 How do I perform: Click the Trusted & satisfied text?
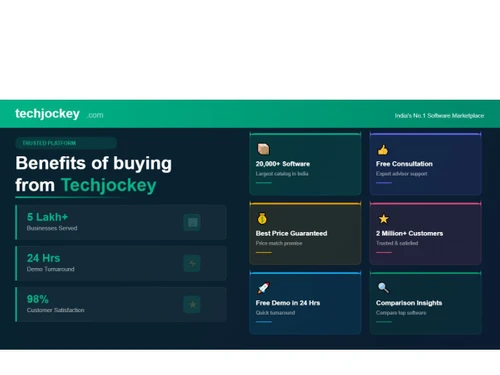point(397,243)
